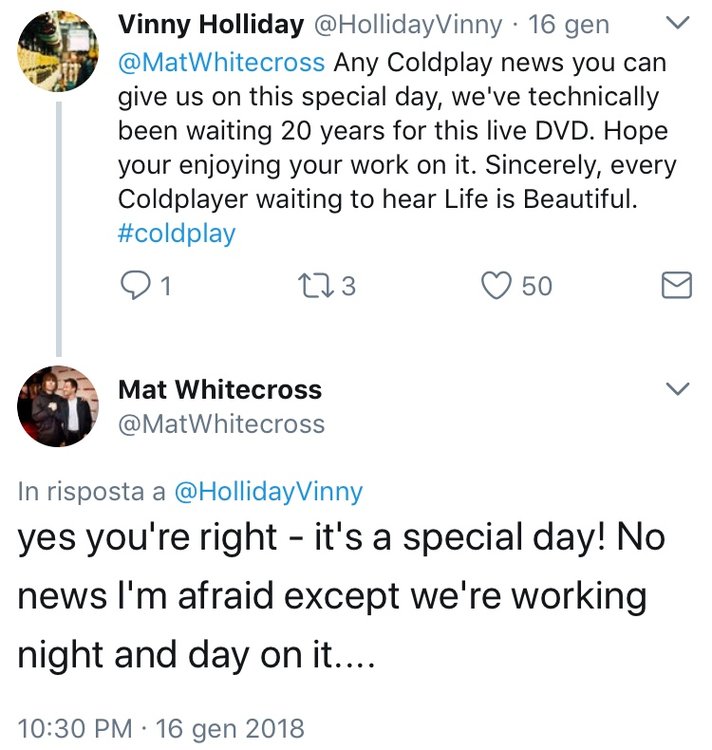Open the #coldplay hashtag
The image size is (712, 750).
point(177,234)
